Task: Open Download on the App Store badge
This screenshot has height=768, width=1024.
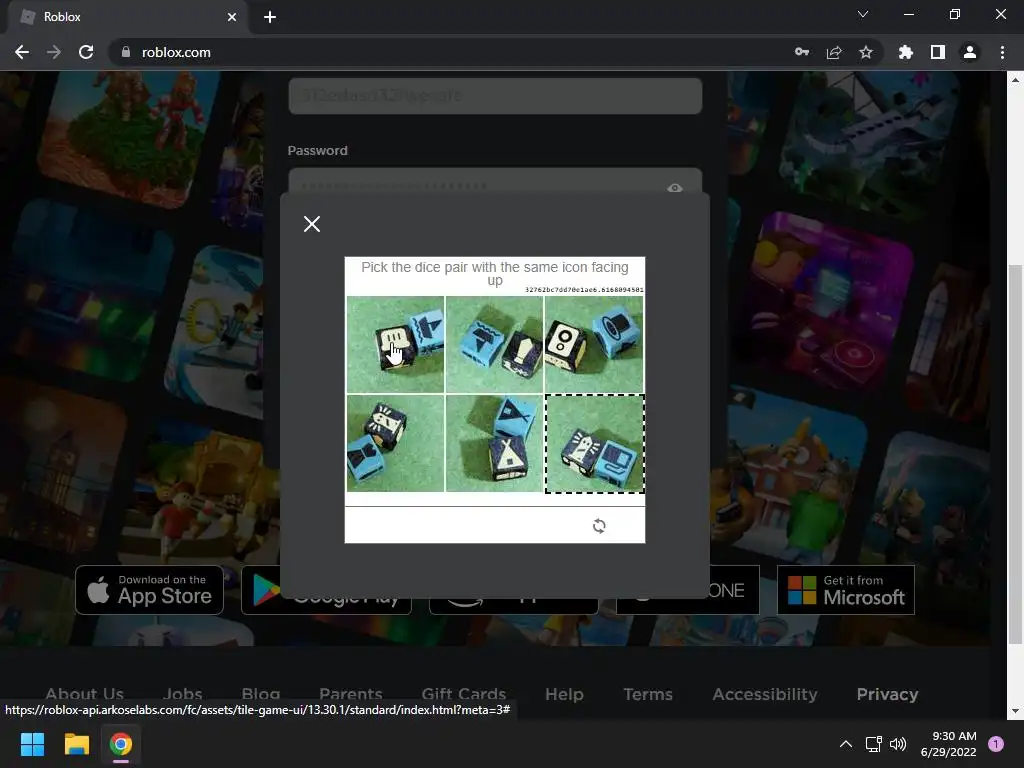Action: [x=150, y=590]
